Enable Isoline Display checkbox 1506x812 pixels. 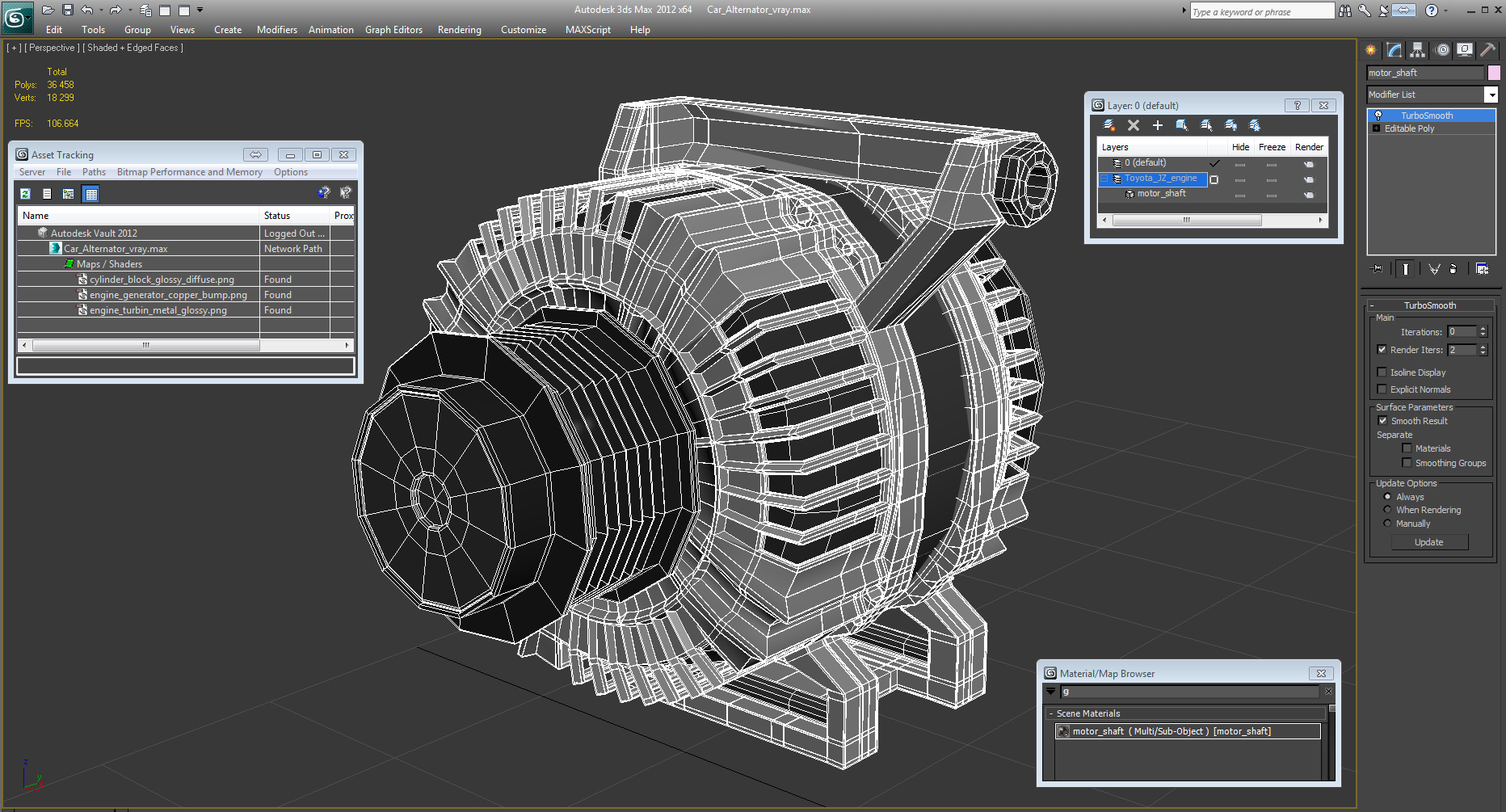click(1382, 372)
